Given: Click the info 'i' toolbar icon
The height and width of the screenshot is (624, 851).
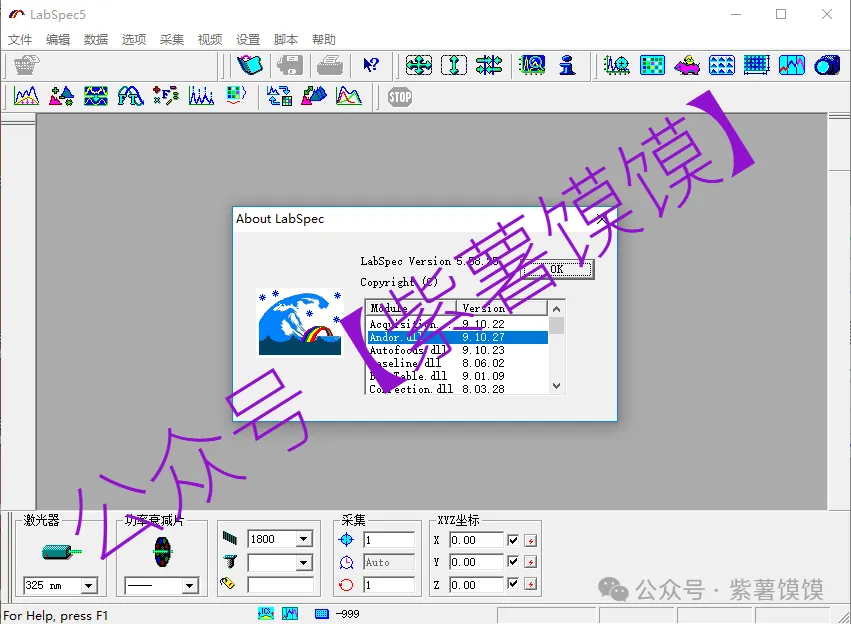Looking at the screenshot, I should click(x=568, y=65).
